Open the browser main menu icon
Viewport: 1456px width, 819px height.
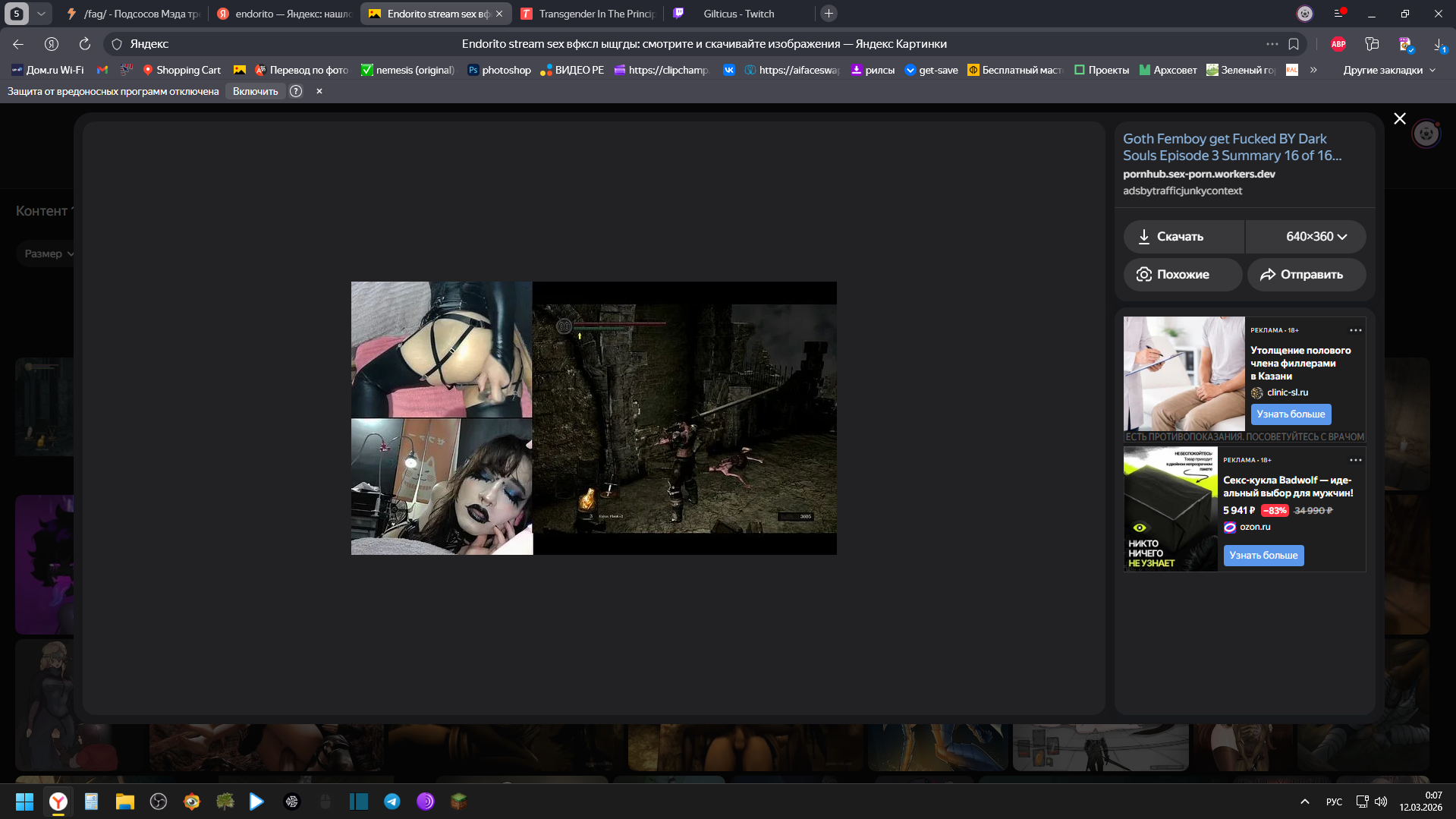pos(1339,14)
